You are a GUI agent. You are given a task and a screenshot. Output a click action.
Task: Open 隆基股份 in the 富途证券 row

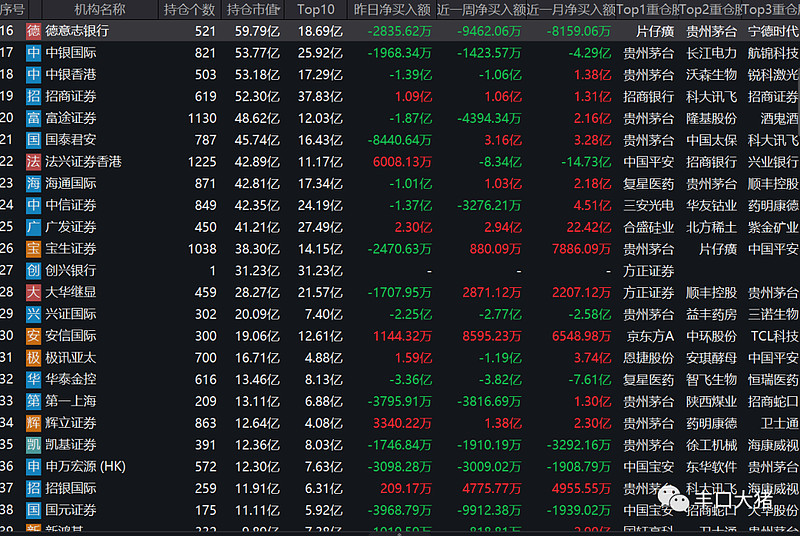coord(711,118)
